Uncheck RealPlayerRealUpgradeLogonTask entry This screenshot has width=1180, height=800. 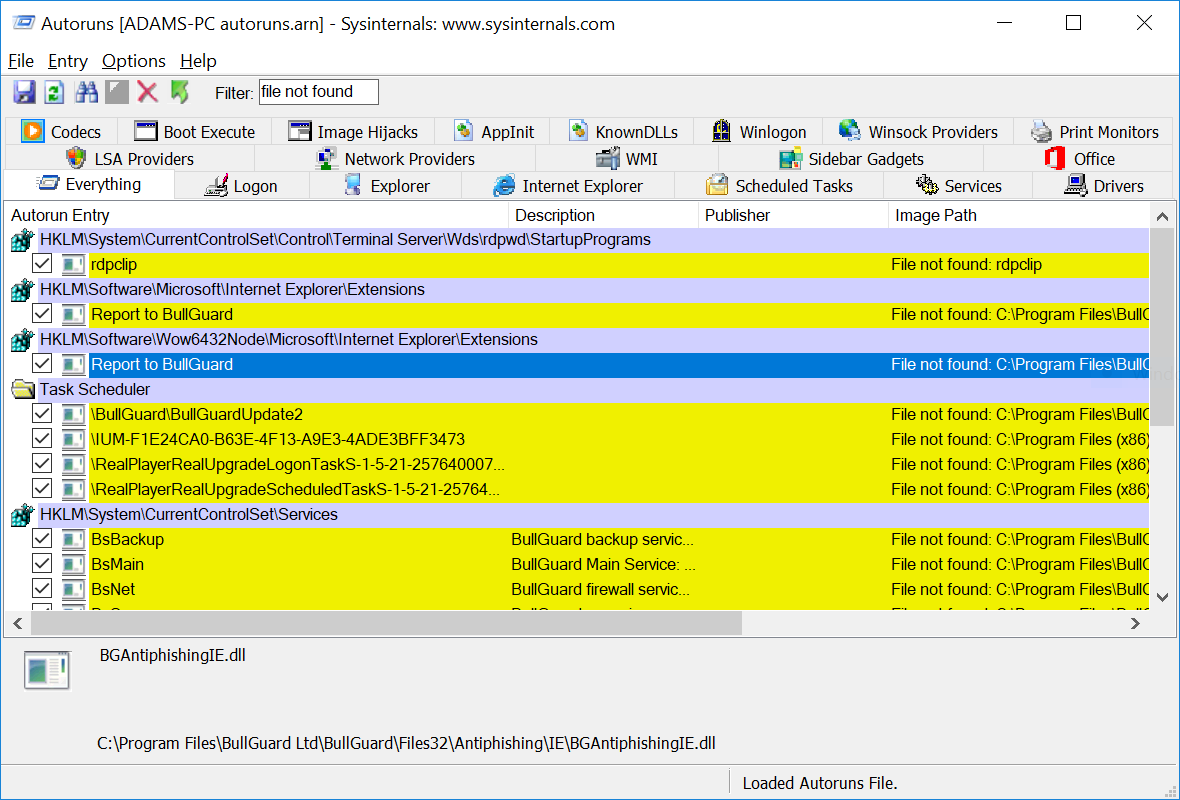pos(42,464)
